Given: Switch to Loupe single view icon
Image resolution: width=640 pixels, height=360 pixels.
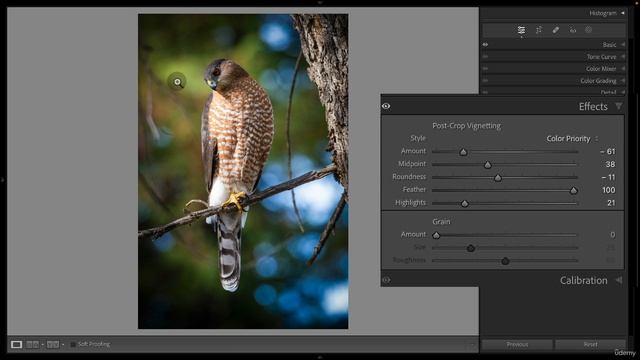Looking at the screenshot, I should click(16, 344).
